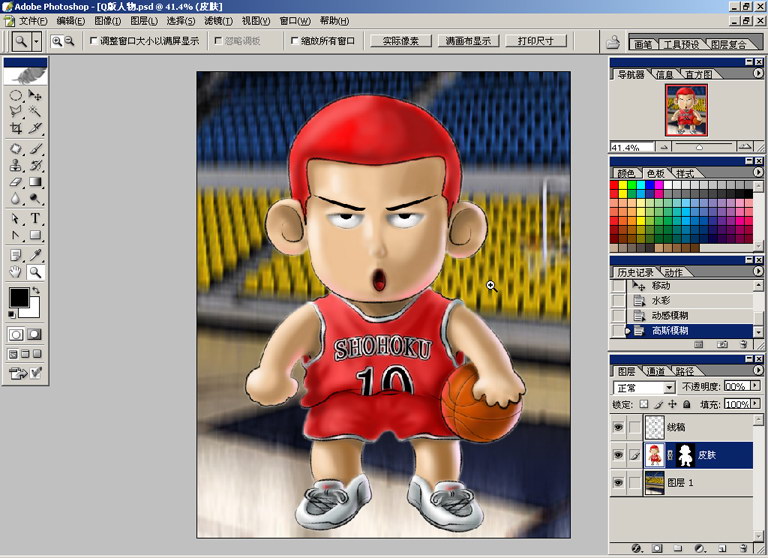Create new layer group folder
This screenshot has height=558, width=768.
click(x=678, y=548)
